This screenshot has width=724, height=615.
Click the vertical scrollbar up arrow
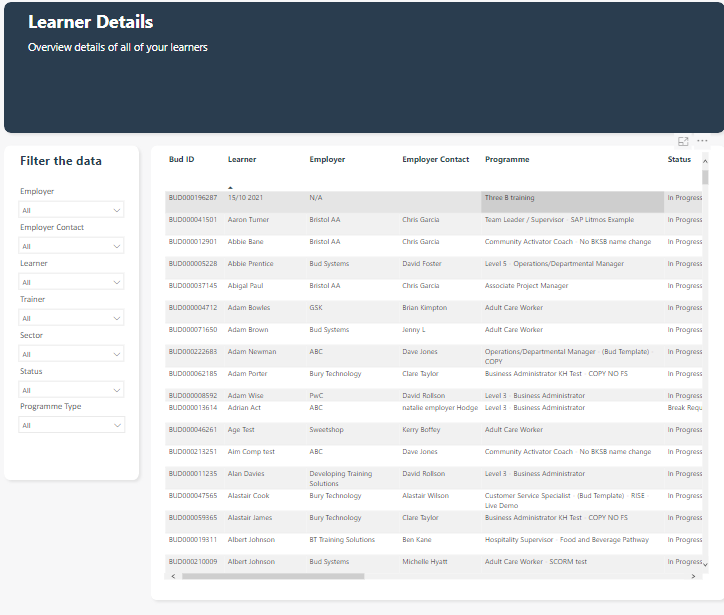click(x=705, y=161)
